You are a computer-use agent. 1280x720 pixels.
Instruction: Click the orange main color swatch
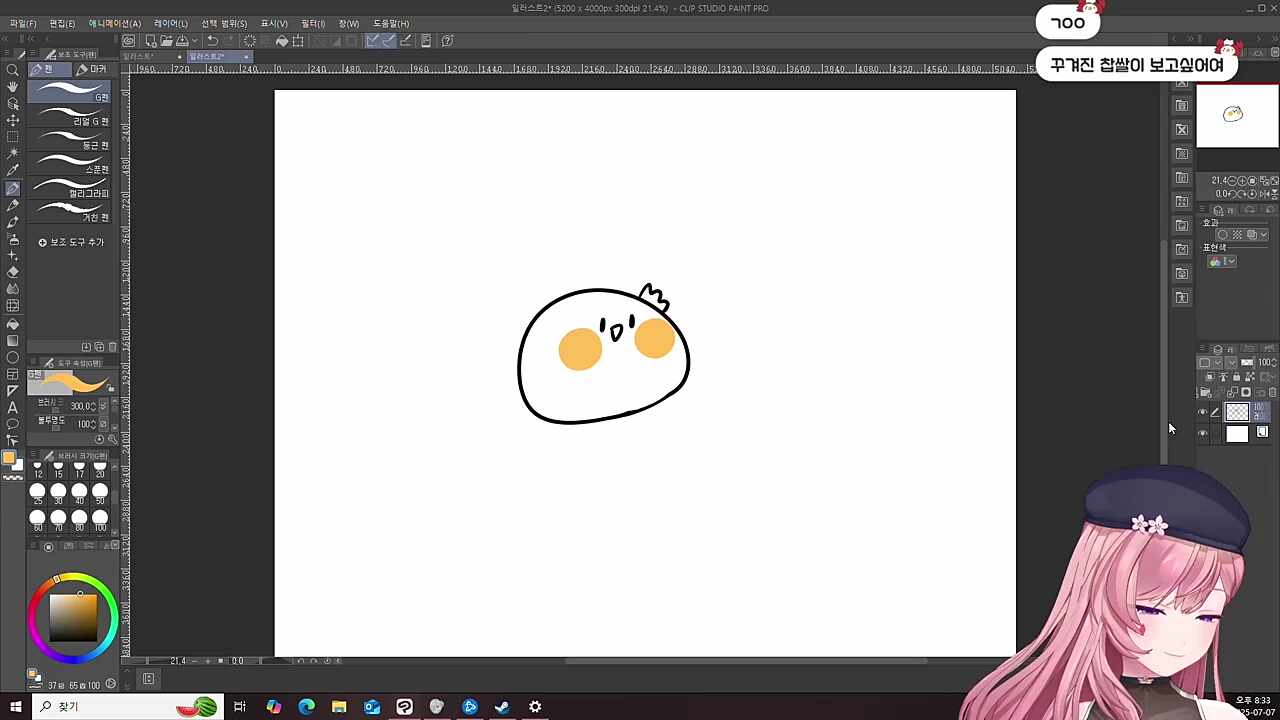coord(9,458)
